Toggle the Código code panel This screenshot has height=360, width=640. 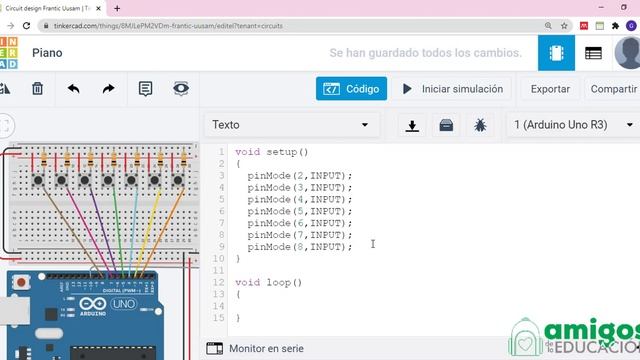click(x=351, y=89)
